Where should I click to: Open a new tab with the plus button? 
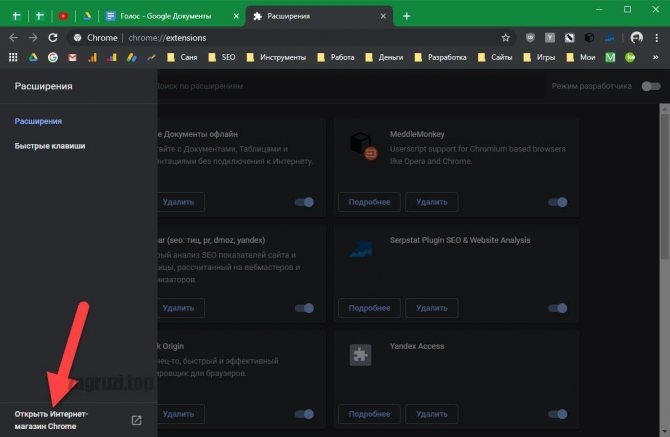406,16
